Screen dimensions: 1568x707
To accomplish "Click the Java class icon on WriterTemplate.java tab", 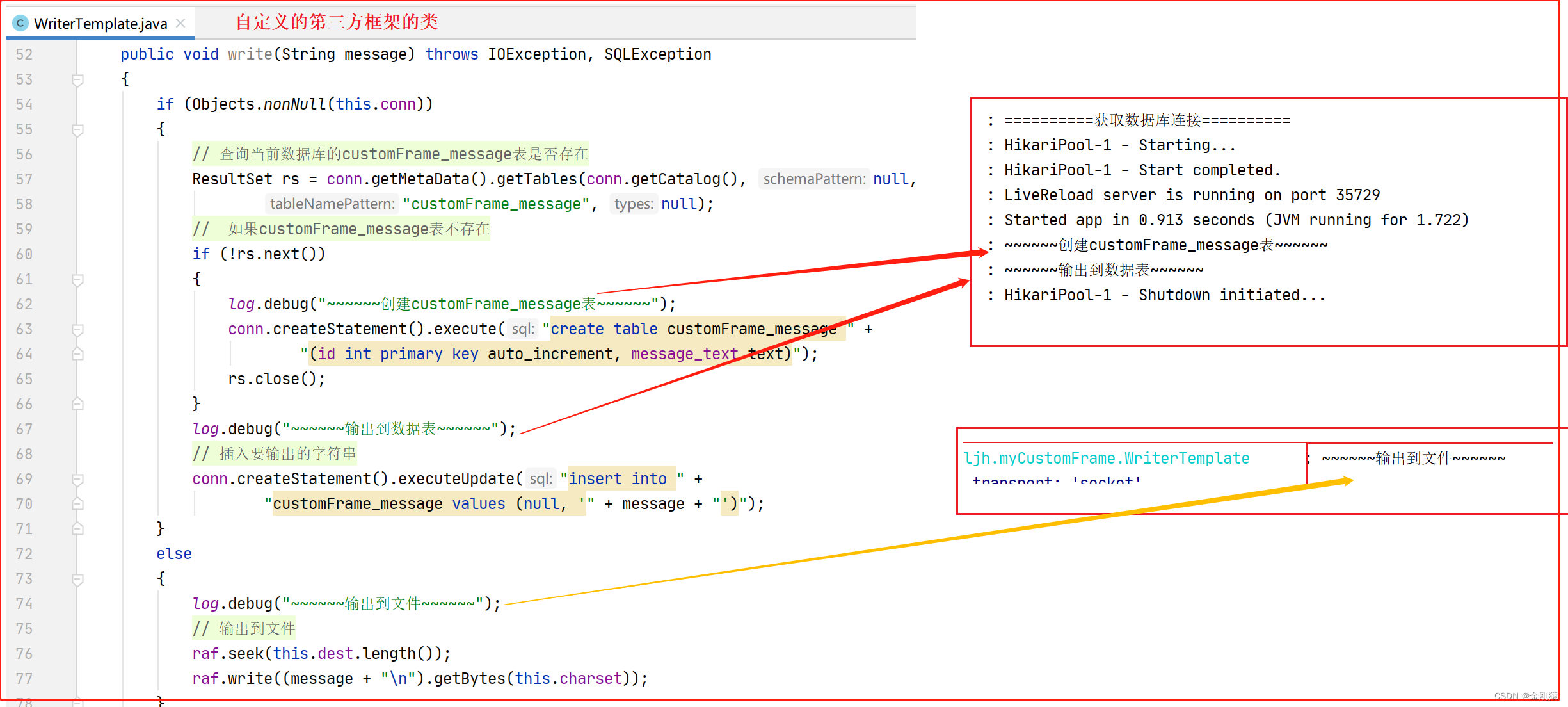I will pyautogui.click(x=20, y=24).
